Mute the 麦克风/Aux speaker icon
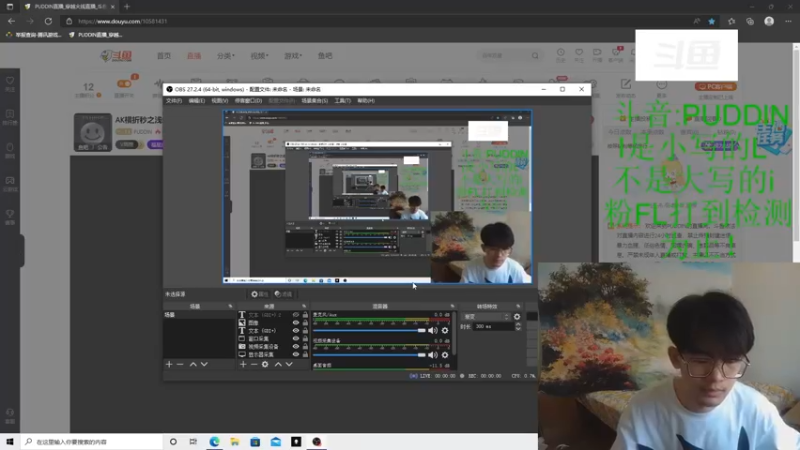The image size is (800, 450). [433, 331]
